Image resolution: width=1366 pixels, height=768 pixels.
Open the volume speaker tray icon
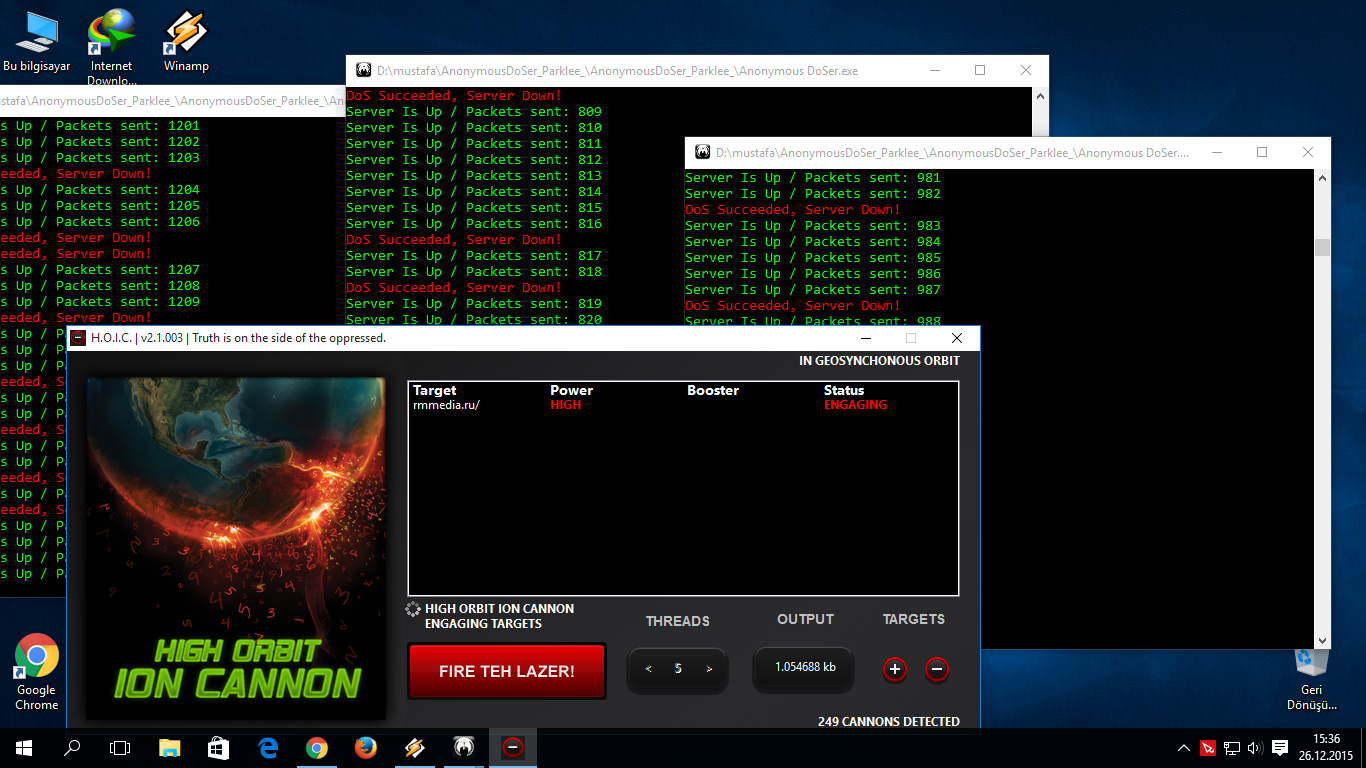[x=1255, y=748]
